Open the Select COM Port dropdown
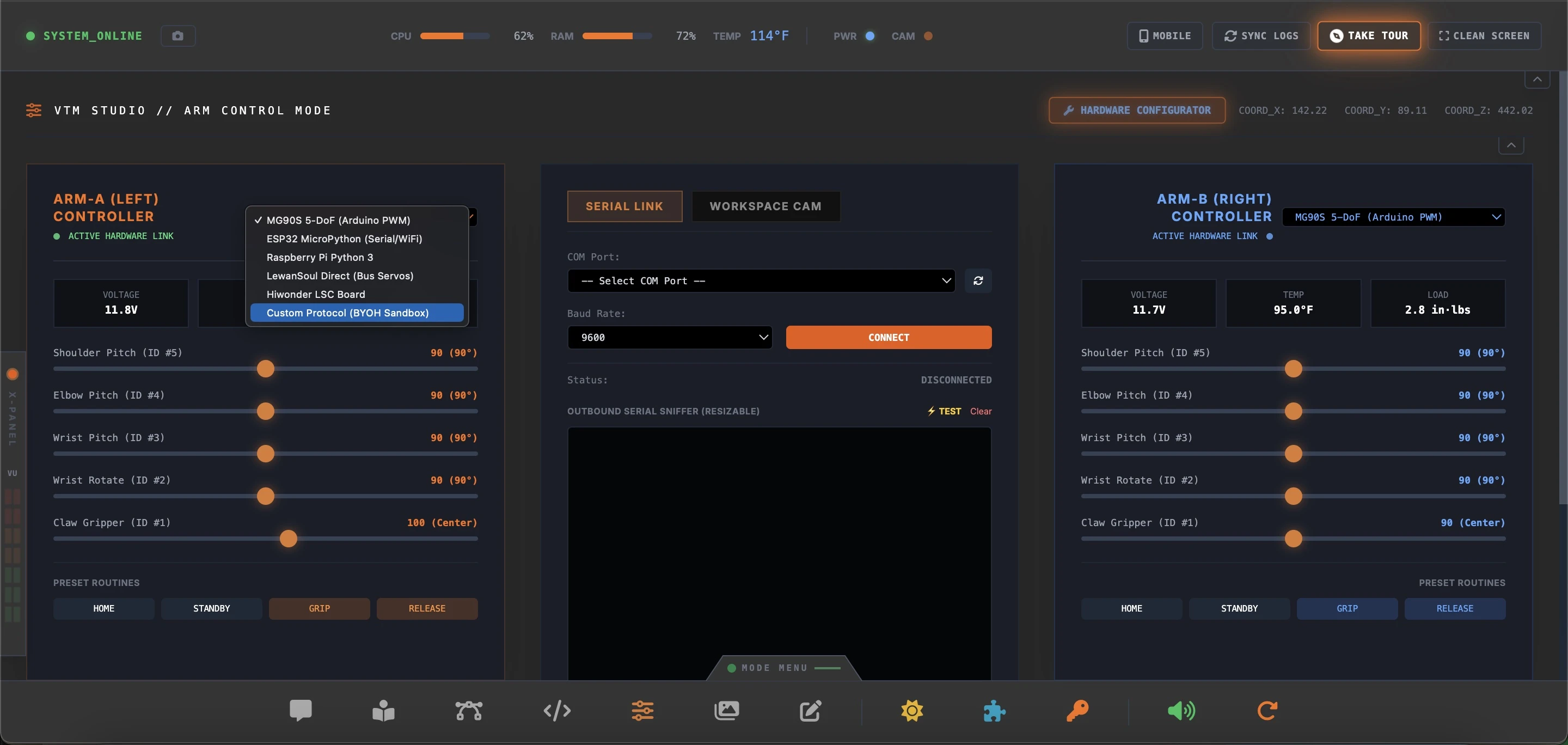 pyautogui.click(x=761, y=280)
